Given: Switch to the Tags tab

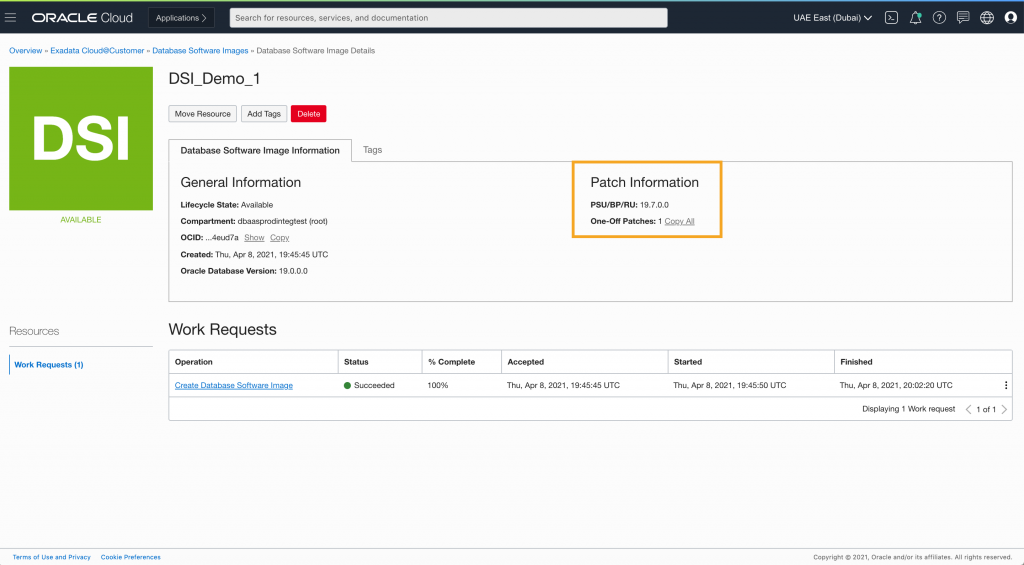Looking at the screenshot, I should pyautogui.click(x=372, y=150).
